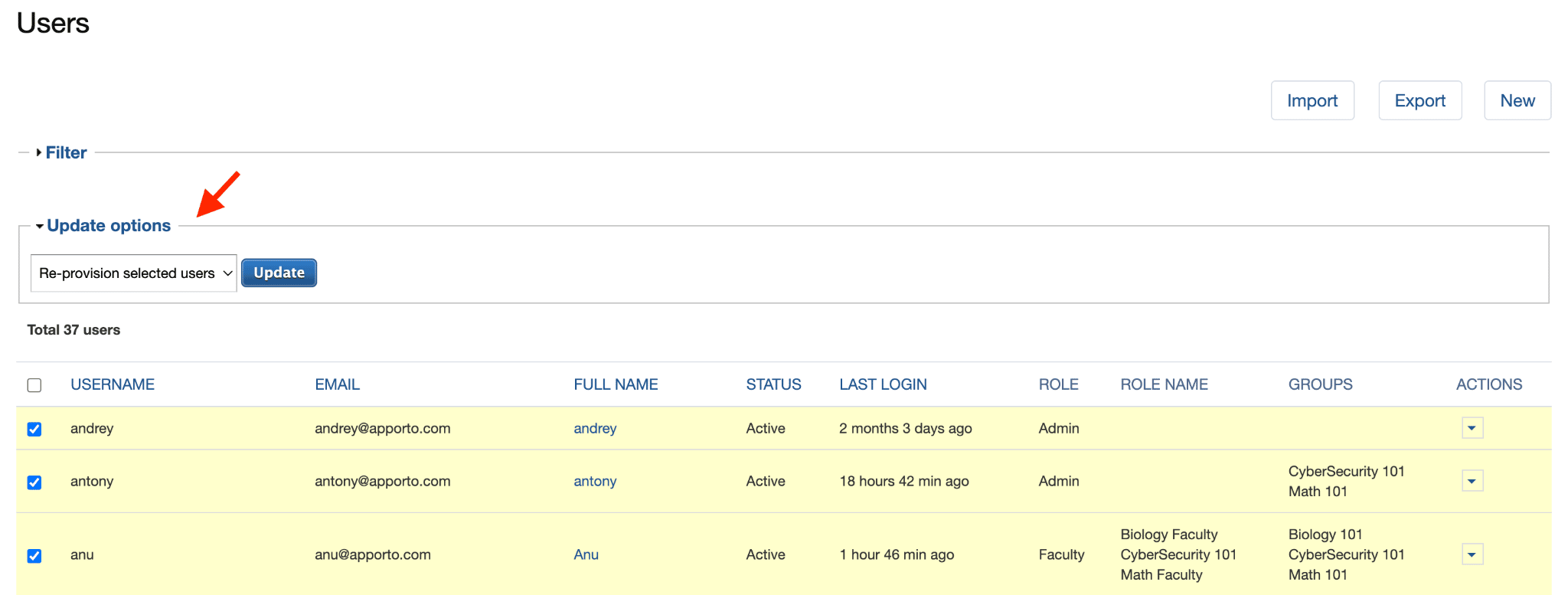Create a user with New button
The height and width of the screenshot is (595, 1568).
pyautogui.click(x=1517, y=100)
